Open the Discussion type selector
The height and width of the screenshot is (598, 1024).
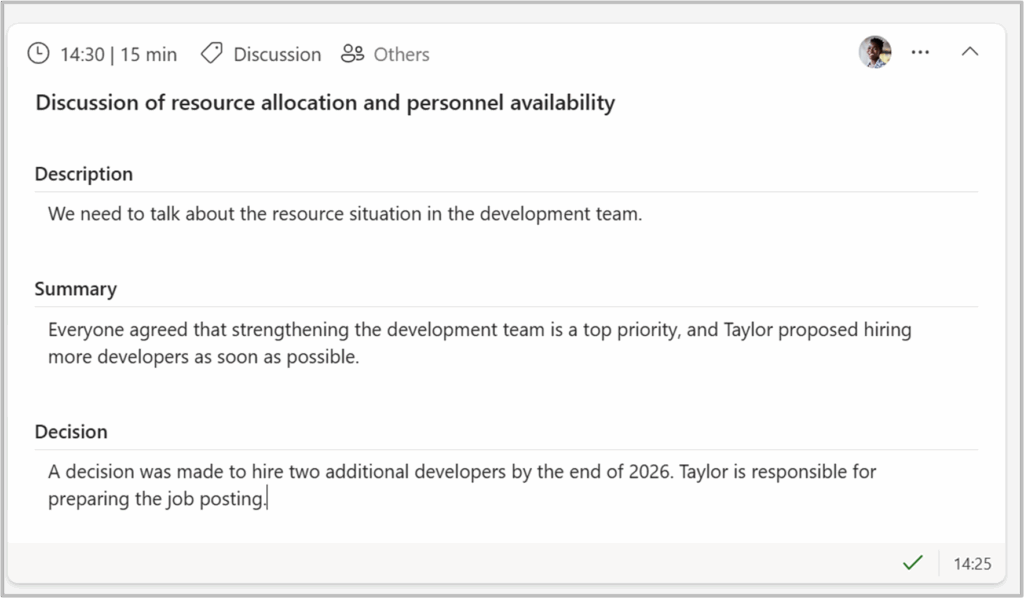pos(277,55)
